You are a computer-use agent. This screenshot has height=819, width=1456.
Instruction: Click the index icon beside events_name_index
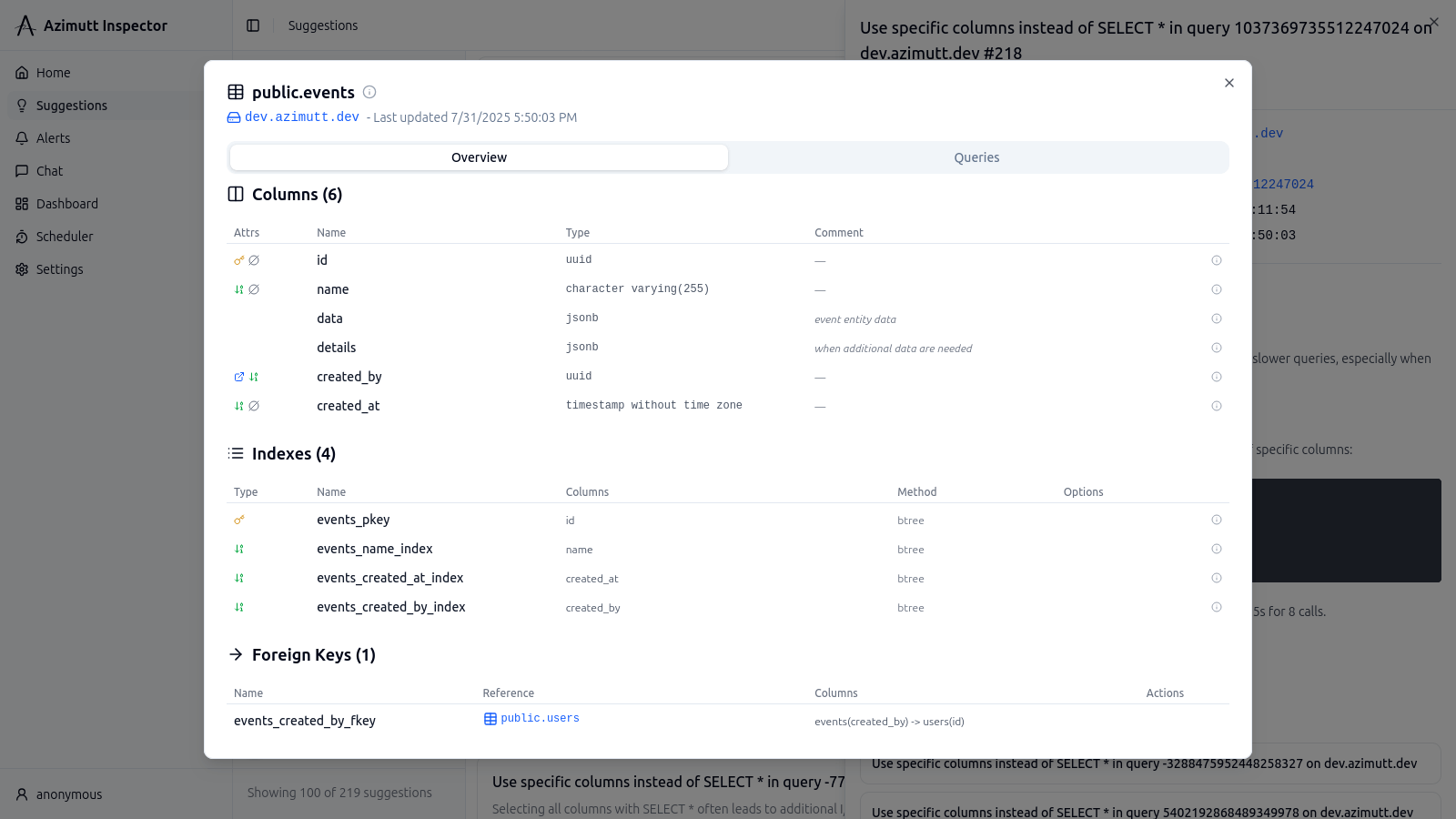[239, 549]
